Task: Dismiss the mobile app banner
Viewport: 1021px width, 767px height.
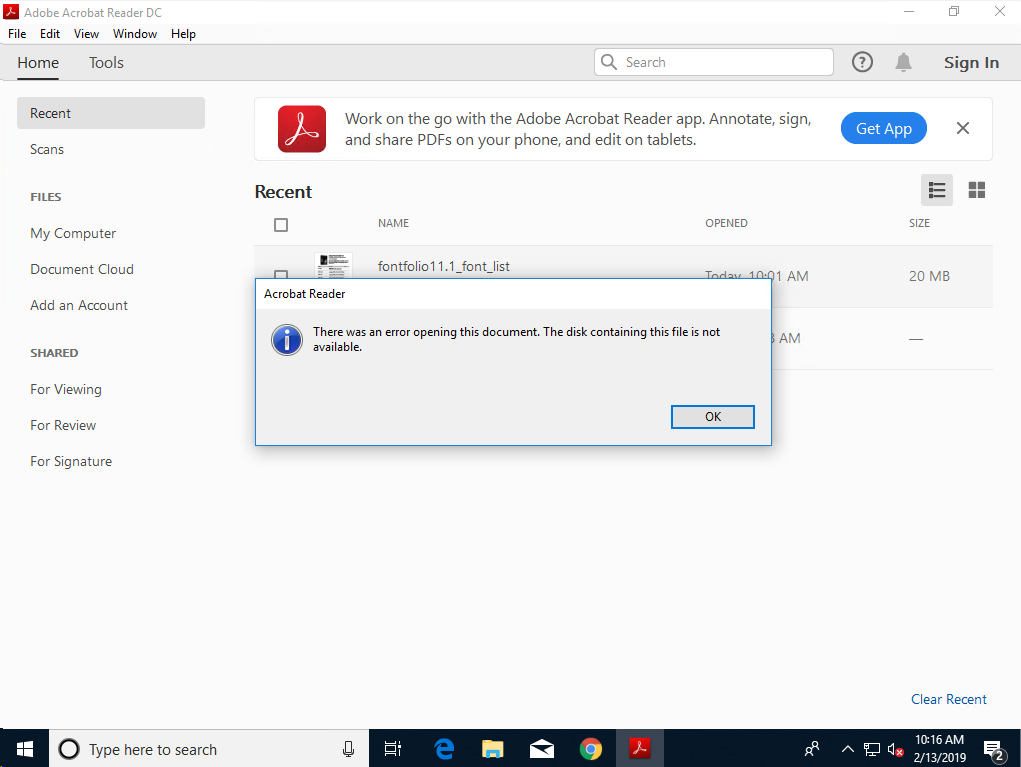Action: [x=962, y=128]
